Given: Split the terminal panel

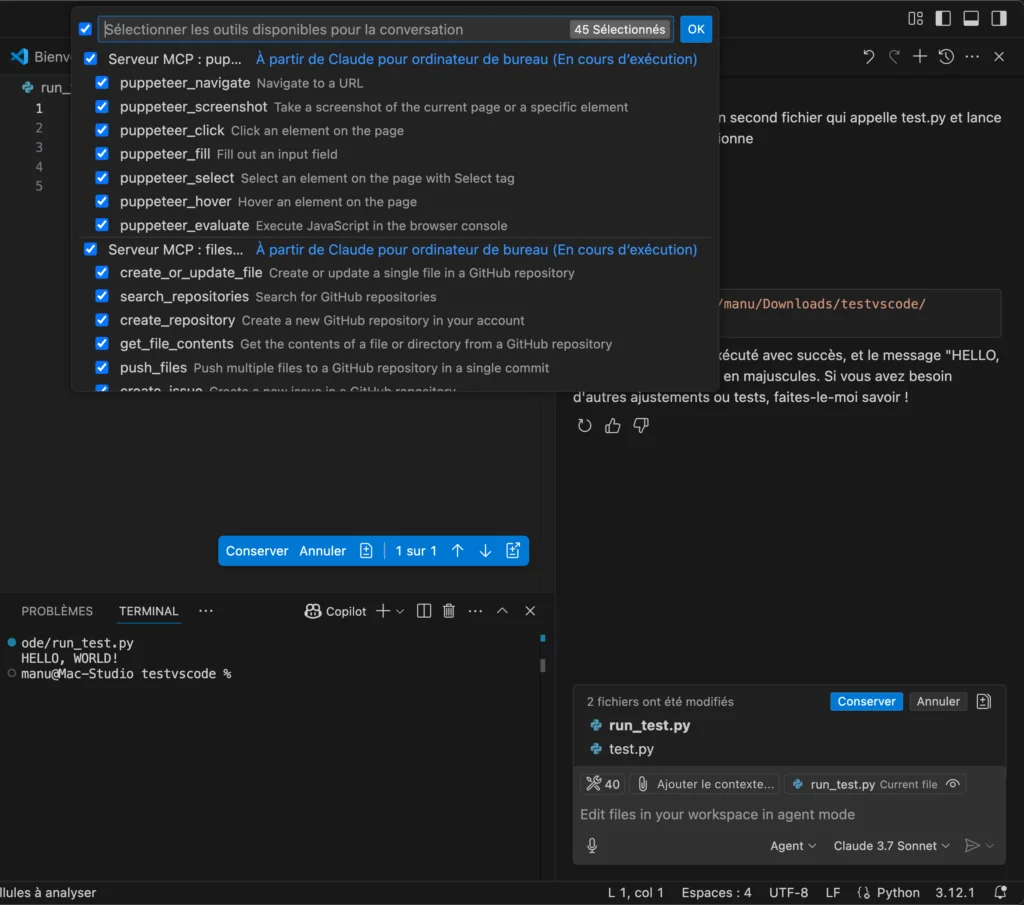Looking at the screenshot, I should click(x=424, y=611).
